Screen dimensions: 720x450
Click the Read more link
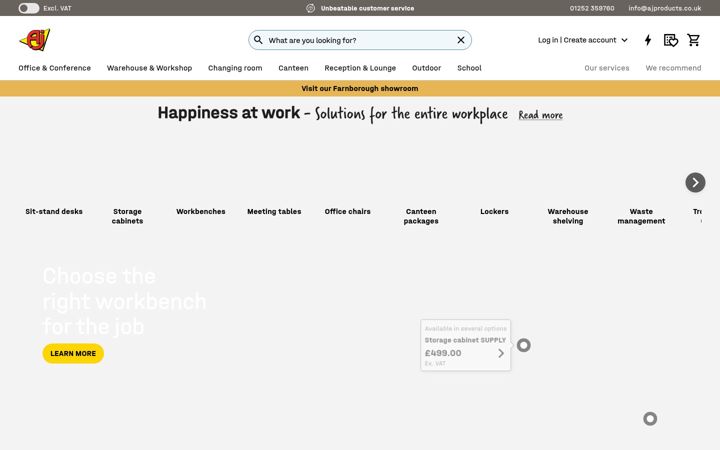pyautogui.click(x=540, y=115)
